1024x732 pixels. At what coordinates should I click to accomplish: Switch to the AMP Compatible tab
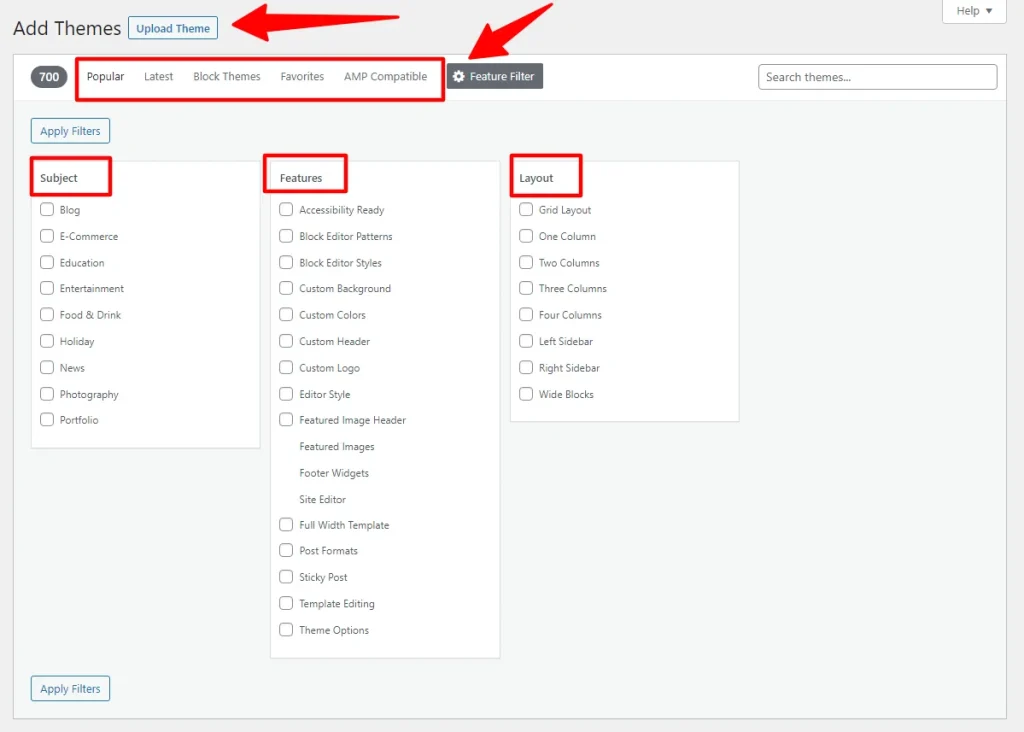[386, 75]
